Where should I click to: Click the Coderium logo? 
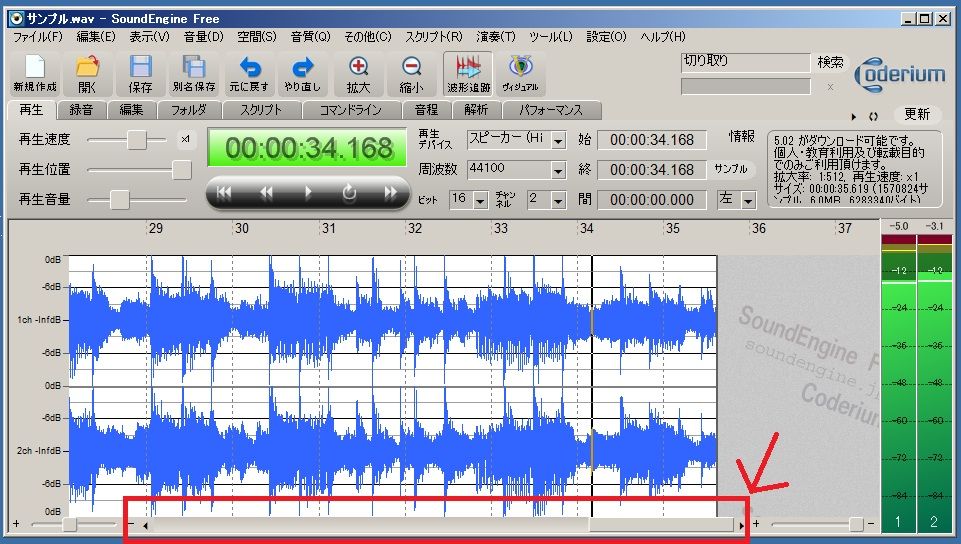[x=900, y=74]
